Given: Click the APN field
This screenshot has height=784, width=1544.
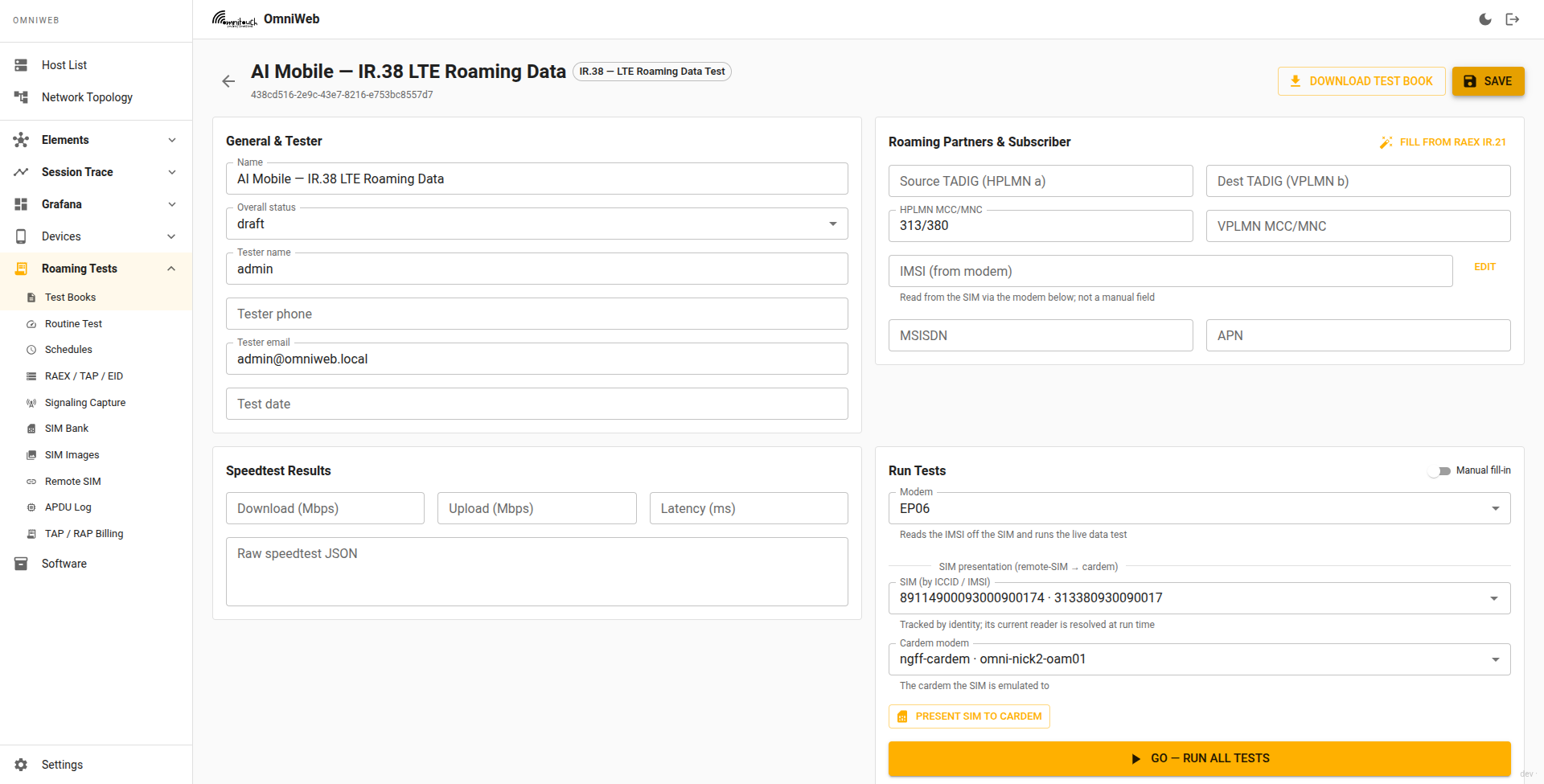Looking at the screenshot, I should (x=1358, y=335).
